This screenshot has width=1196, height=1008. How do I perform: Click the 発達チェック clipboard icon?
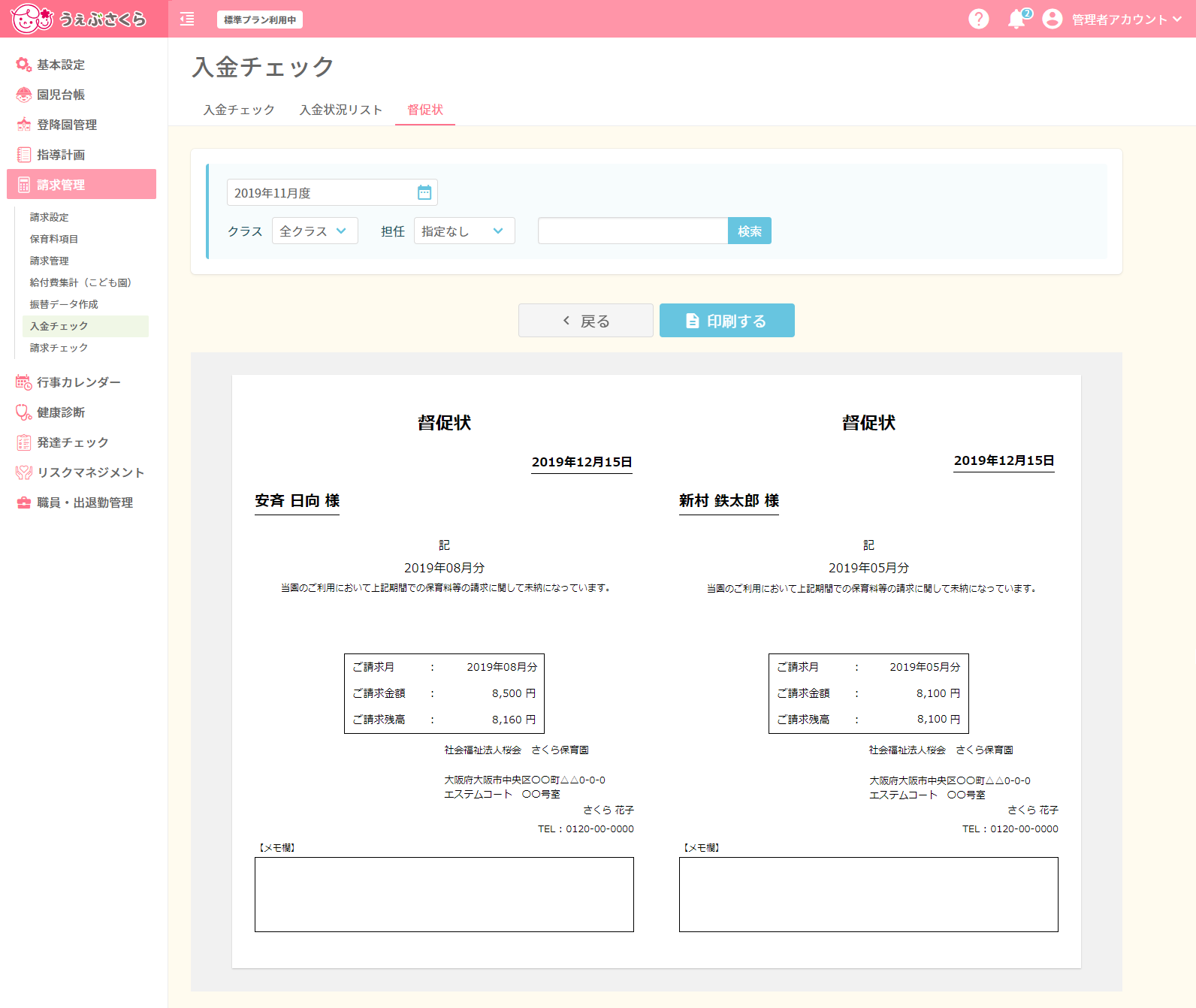24,442
